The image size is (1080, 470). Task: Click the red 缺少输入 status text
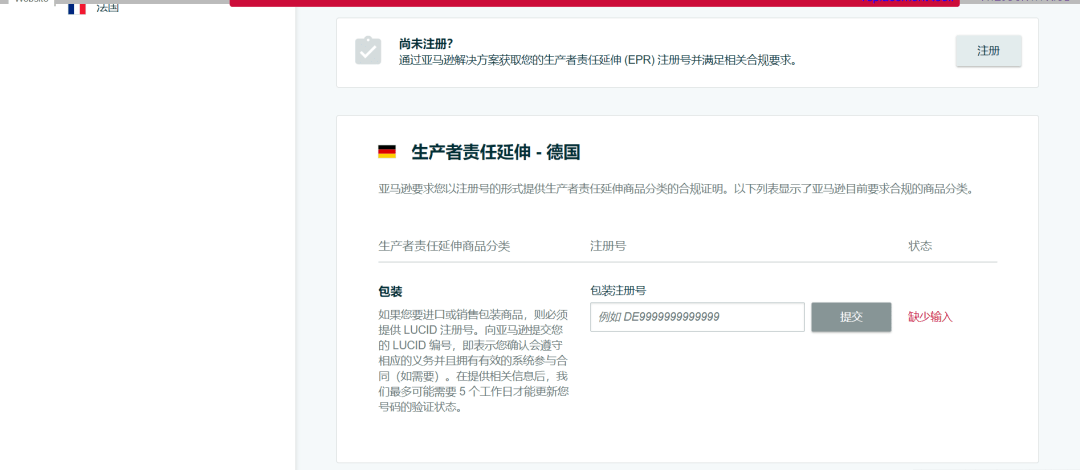(930, 317)
